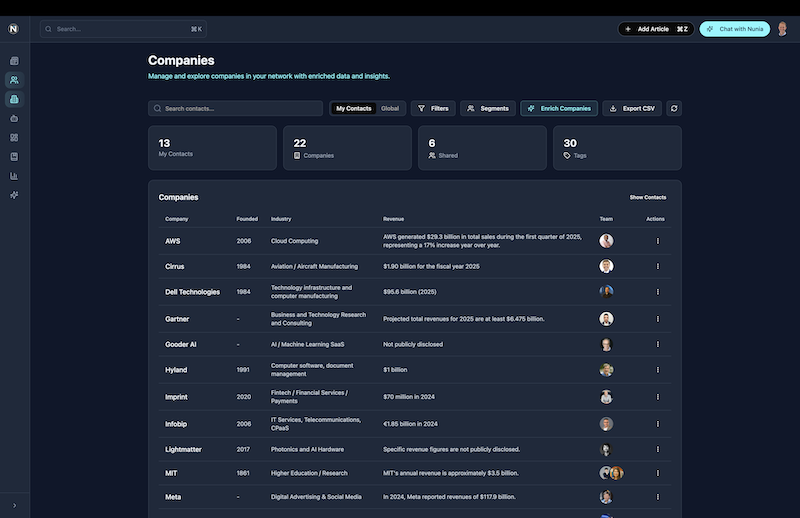Open the four-squares grid sidebar icon
This screenshot has width=800, height=518.
pos(14,138)
